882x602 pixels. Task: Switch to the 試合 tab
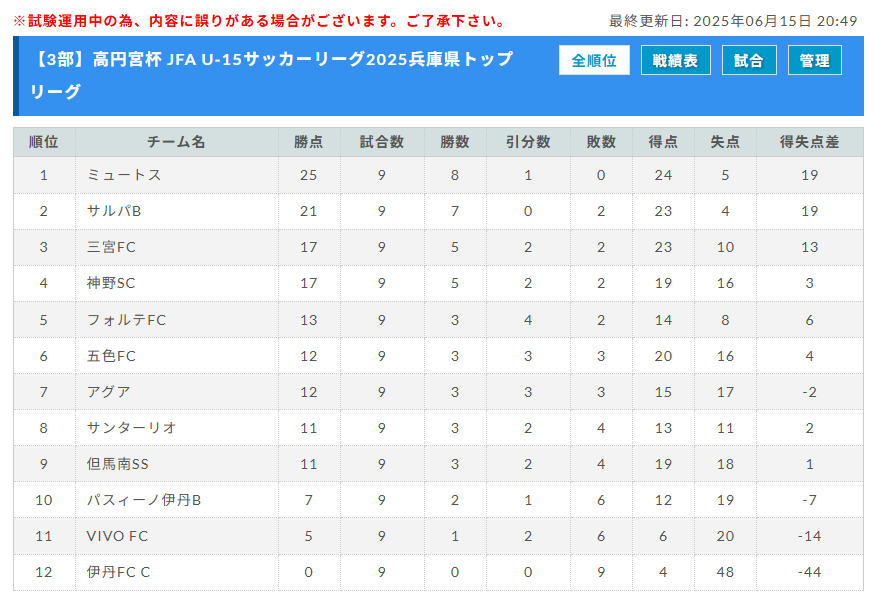tap(749, 60)
